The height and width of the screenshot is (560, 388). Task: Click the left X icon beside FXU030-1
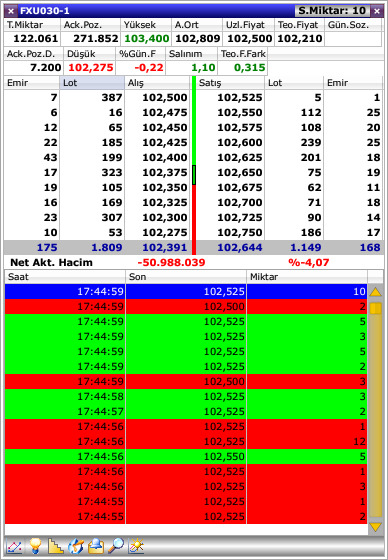(11, 11)
